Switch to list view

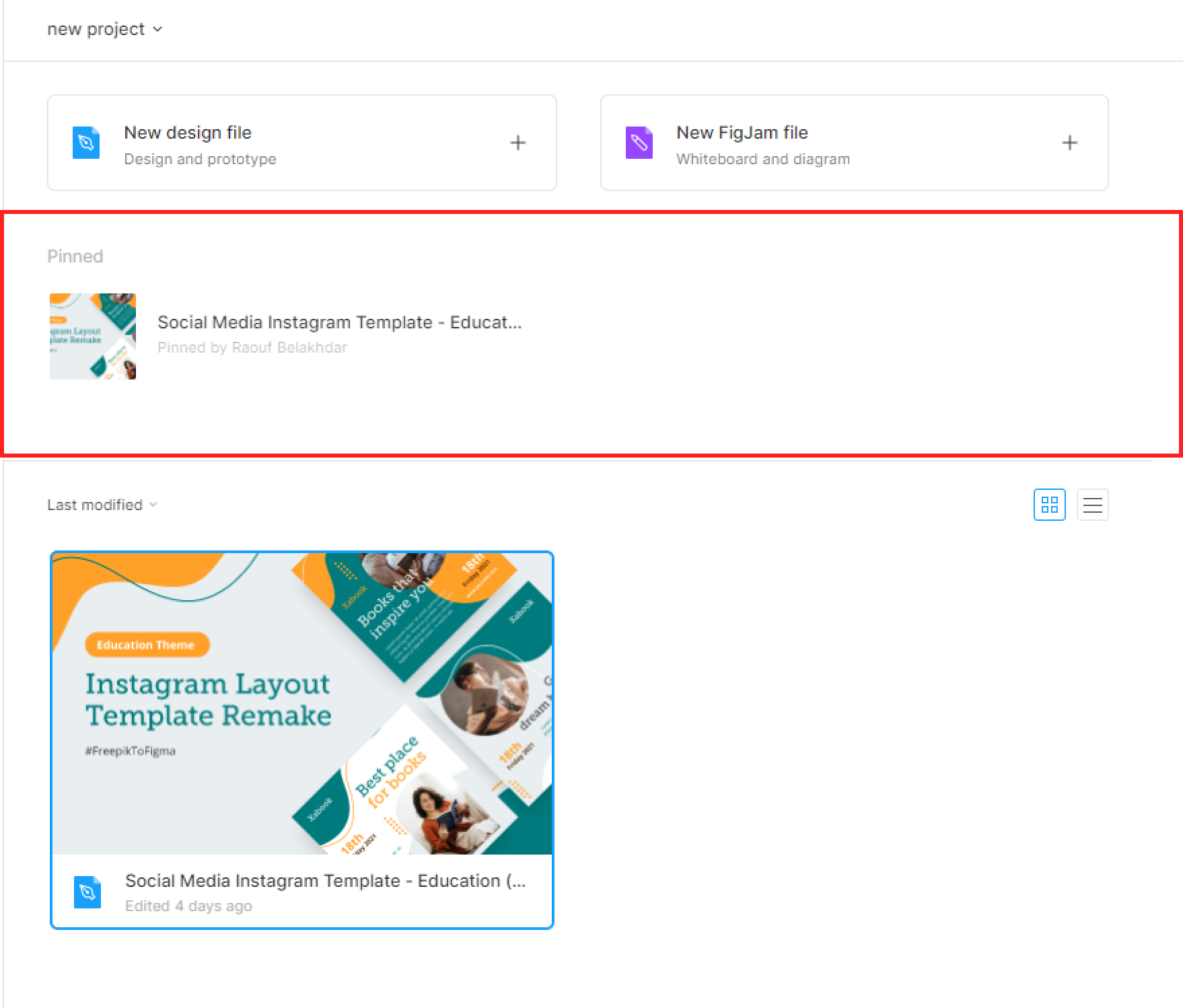click(1092, 505)
